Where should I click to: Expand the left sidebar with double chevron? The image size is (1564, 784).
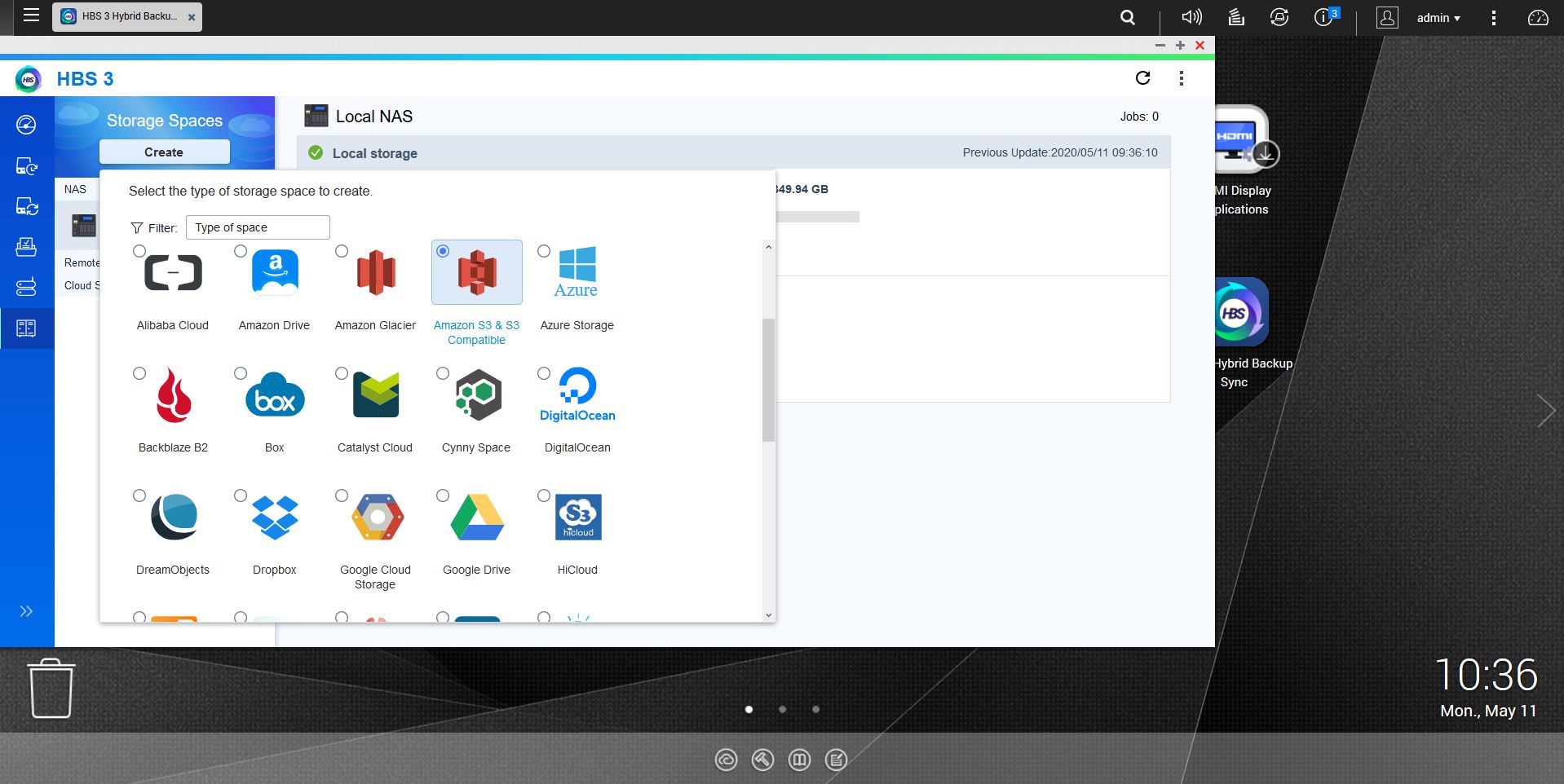[x=26, y=611]
